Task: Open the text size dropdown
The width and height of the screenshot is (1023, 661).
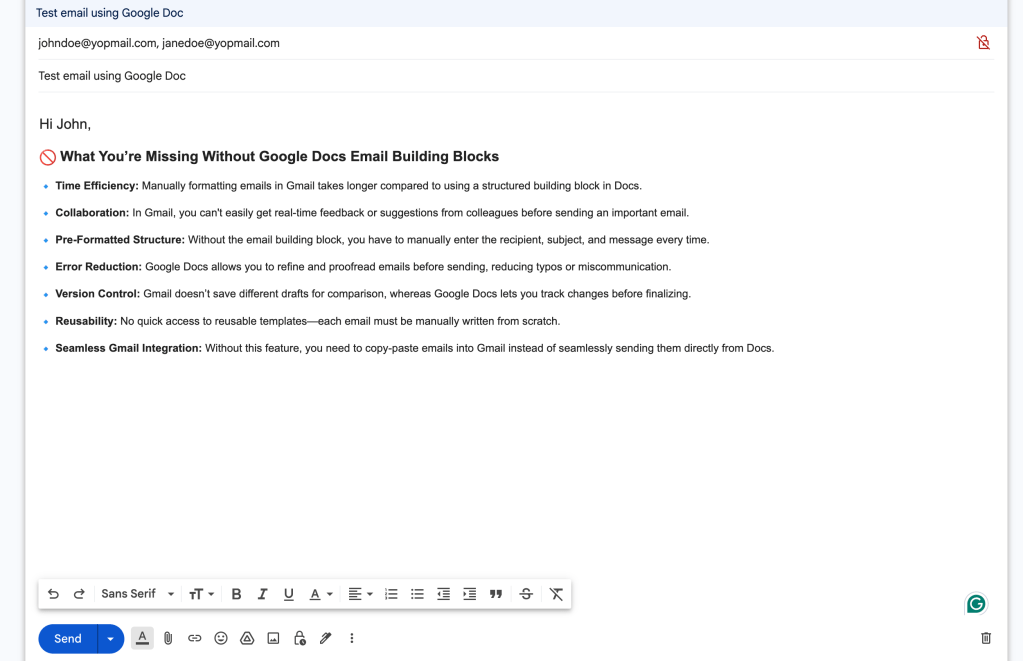Action: (x=200, y=593)
